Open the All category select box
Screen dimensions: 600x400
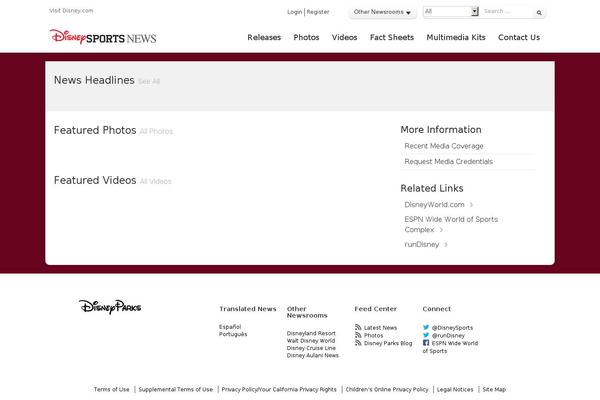point(450,12)
